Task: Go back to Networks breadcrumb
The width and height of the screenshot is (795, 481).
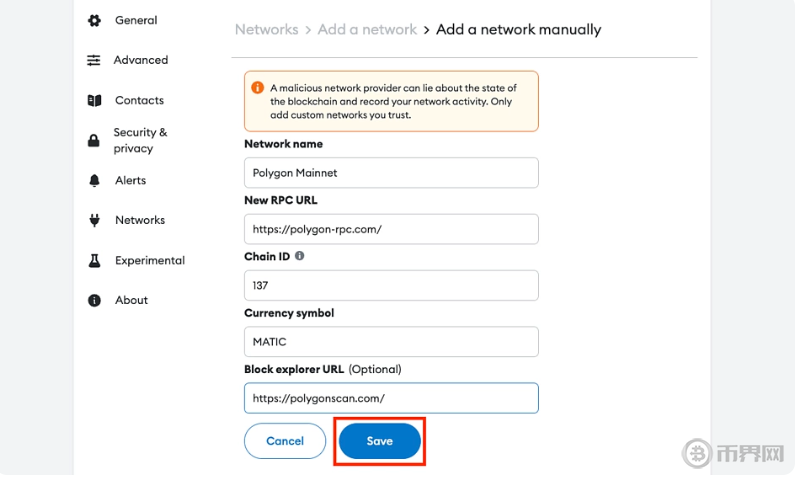Action: (266, 29)
